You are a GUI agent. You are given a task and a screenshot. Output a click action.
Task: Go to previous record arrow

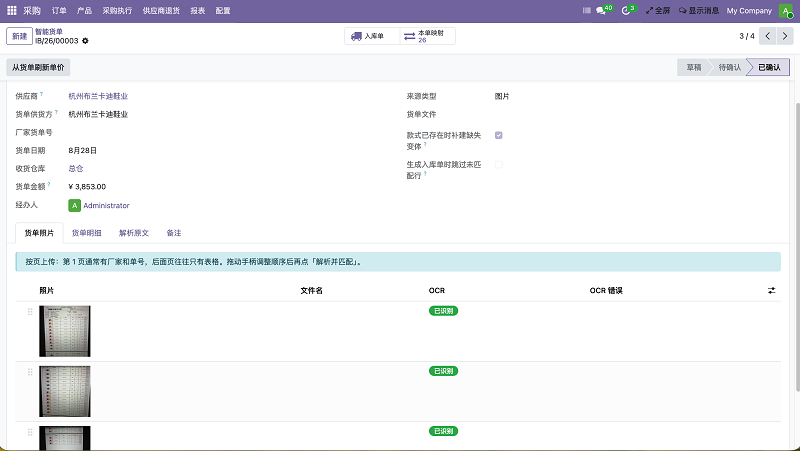(767, 36)
